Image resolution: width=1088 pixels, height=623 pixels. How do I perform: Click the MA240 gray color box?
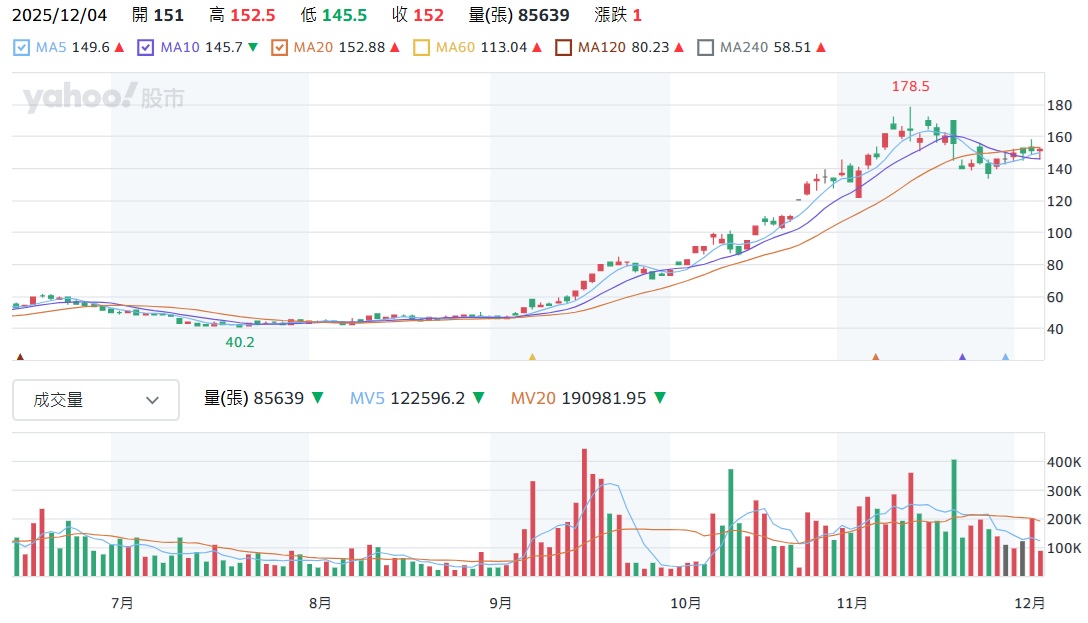coord(705,47)
